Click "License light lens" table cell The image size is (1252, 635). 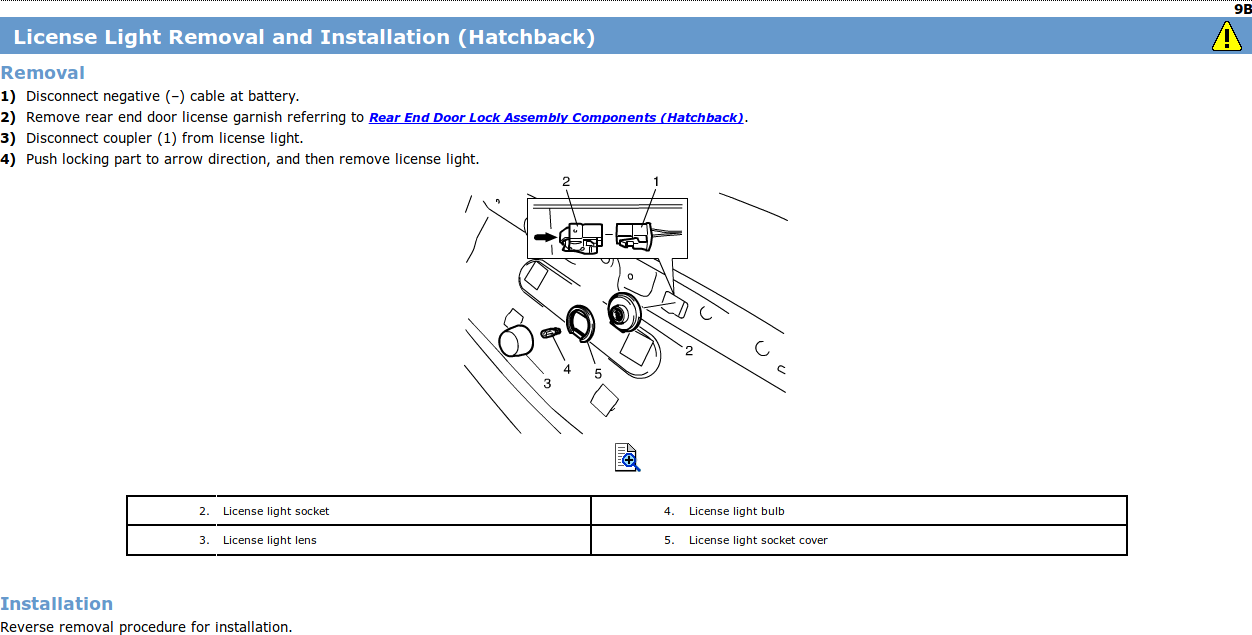click(x=270, y=540)
